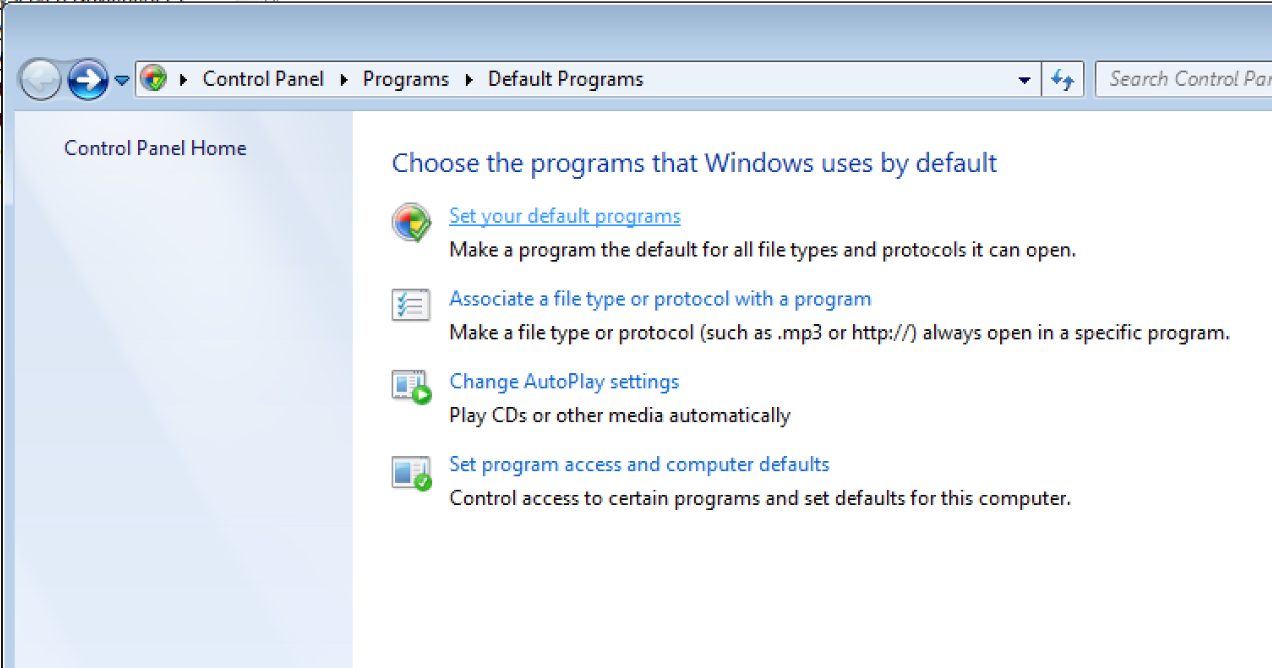Screen dimensions: 1272x668
Task: Open Associate a file type or protocol link
Action: (660, 299)
